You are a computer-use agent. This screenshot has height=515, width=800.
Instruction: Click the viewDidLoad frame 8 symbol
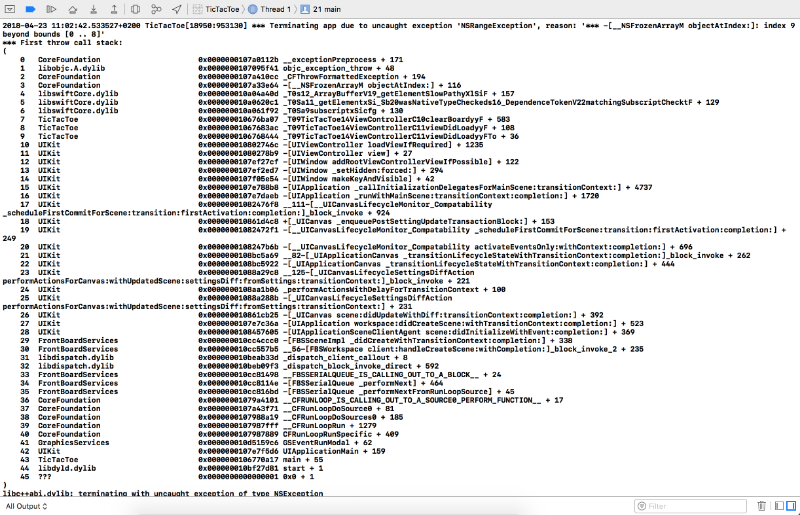398,128
